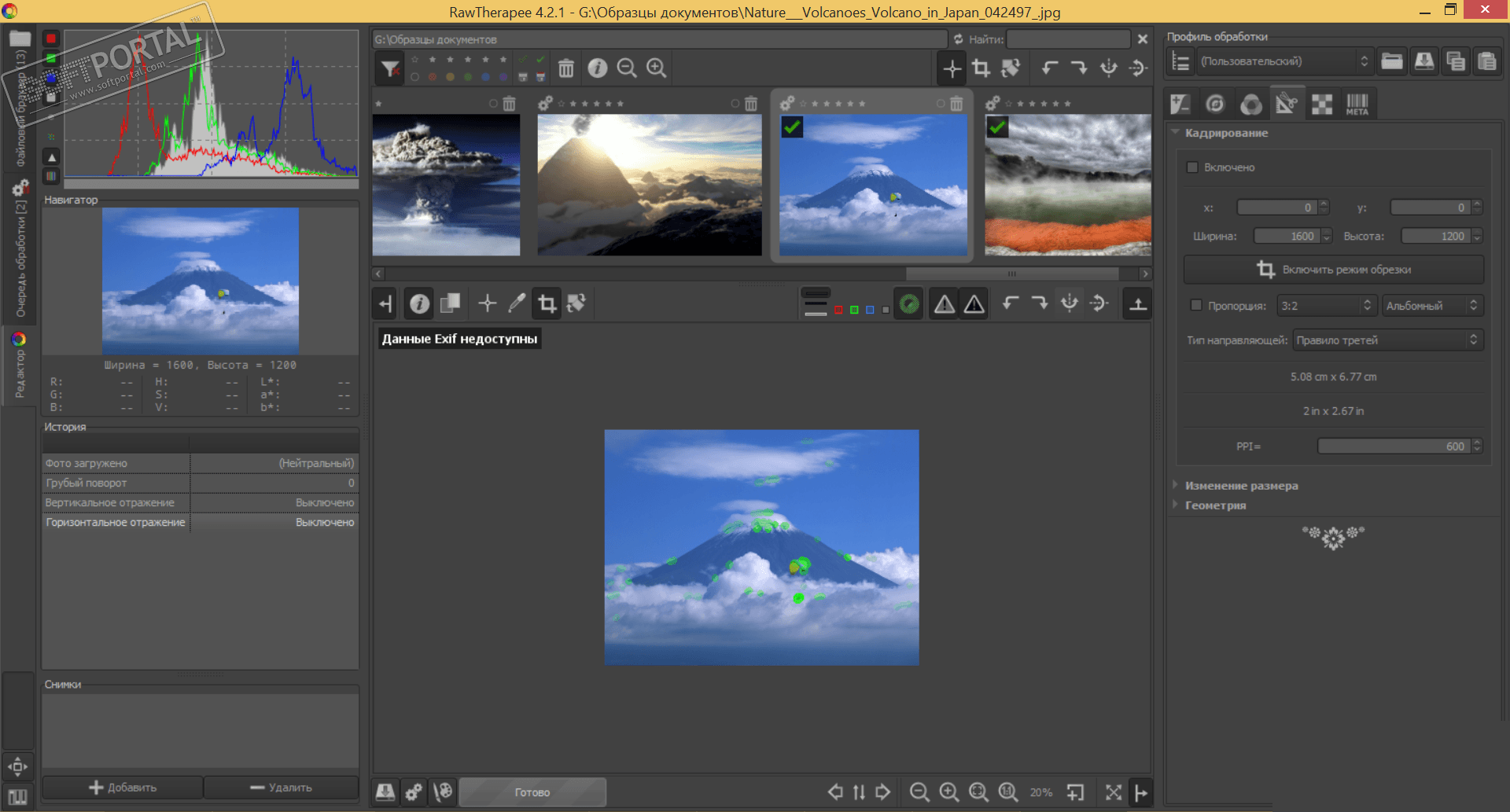Toggle the info overlay in the editor toolbar
Viewport: 1510px width, 812px height.
420,304
